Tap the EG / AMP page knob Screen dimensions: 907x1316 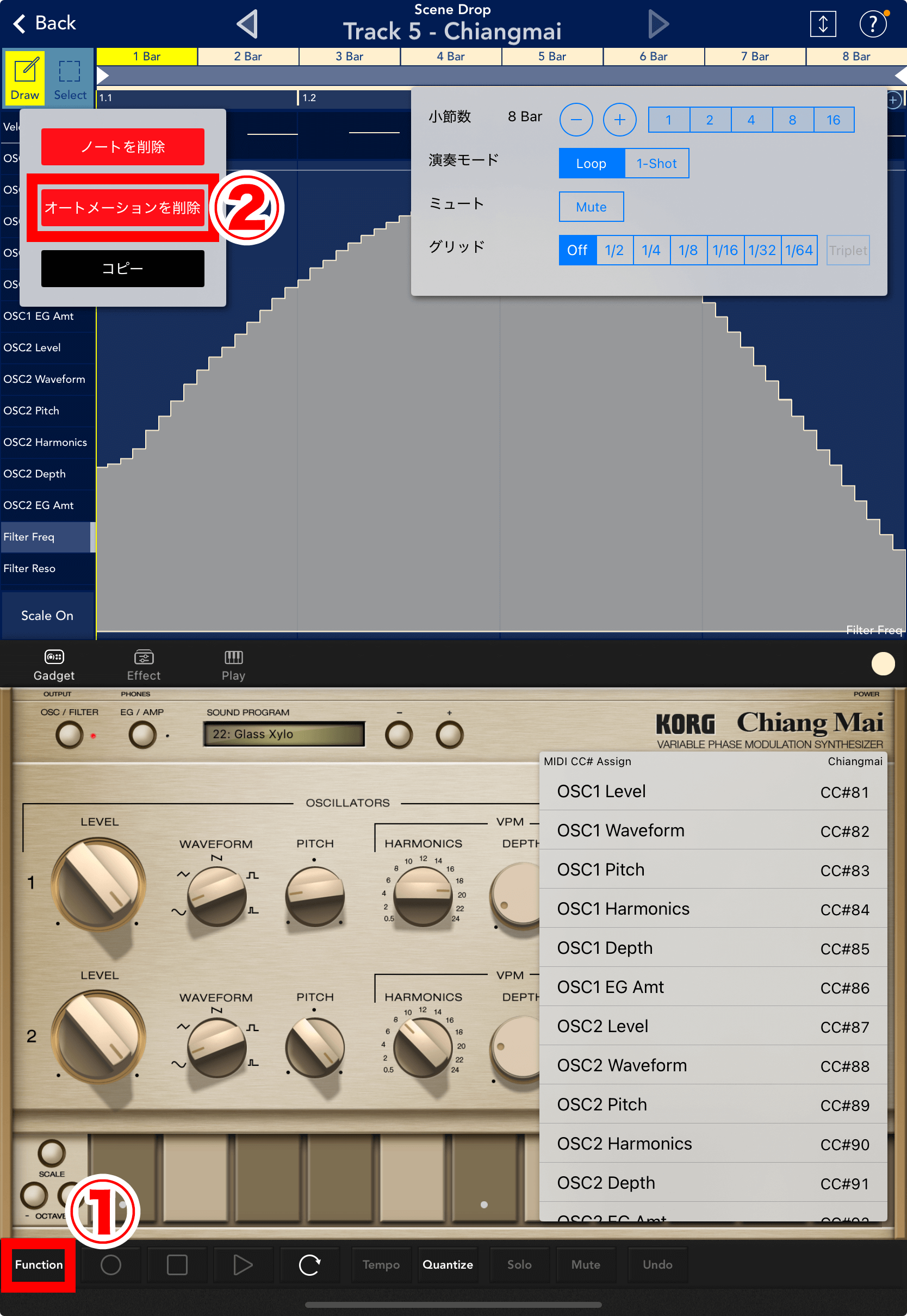142,735
